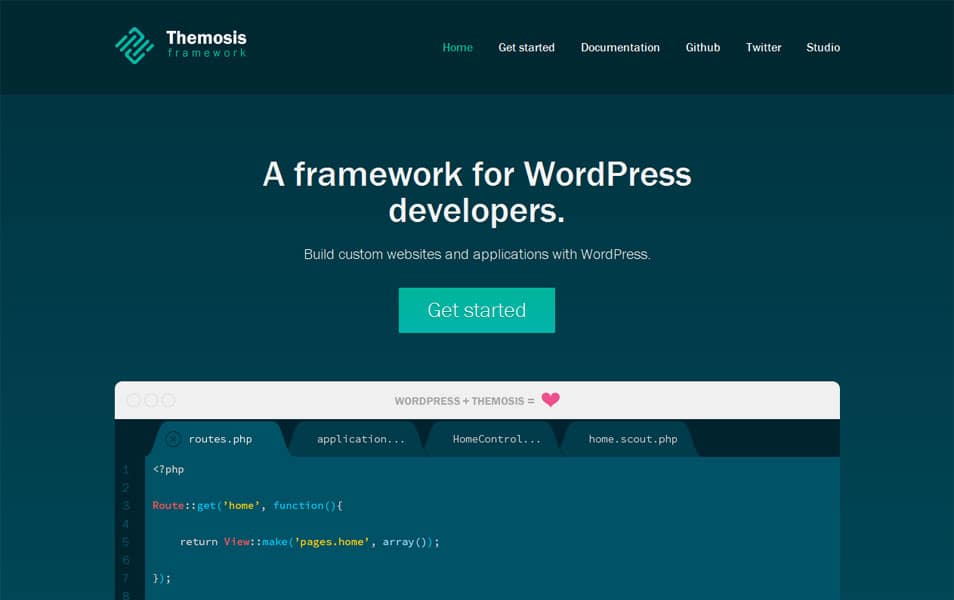Click the Themosis logo icon

pyautogui.click(x=134, y=46)
